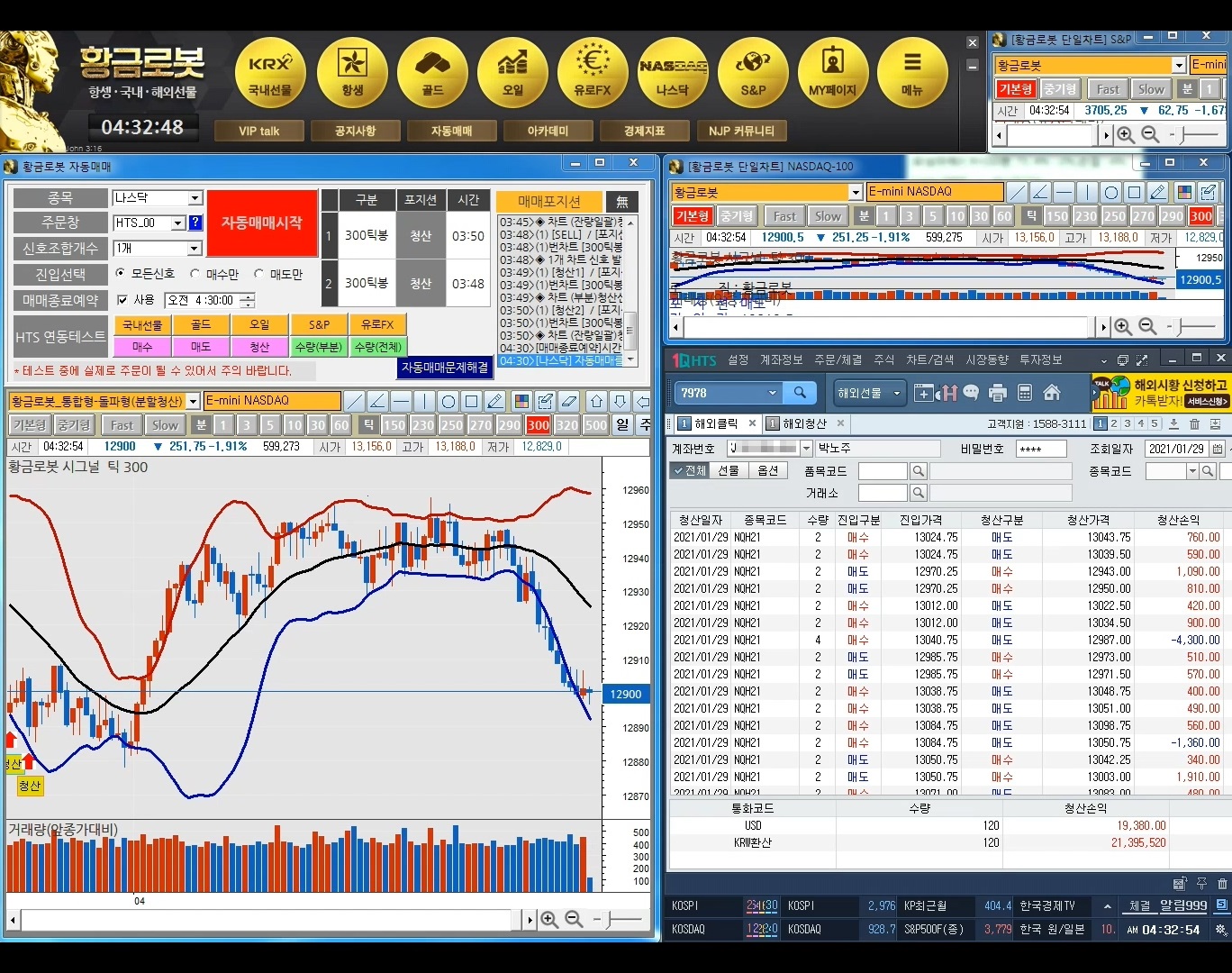The width and height of the screenshot is (1232, 973).
Task: Zoom out on the main tick chart
Action: pyautogui.click(x=574, y=920)
